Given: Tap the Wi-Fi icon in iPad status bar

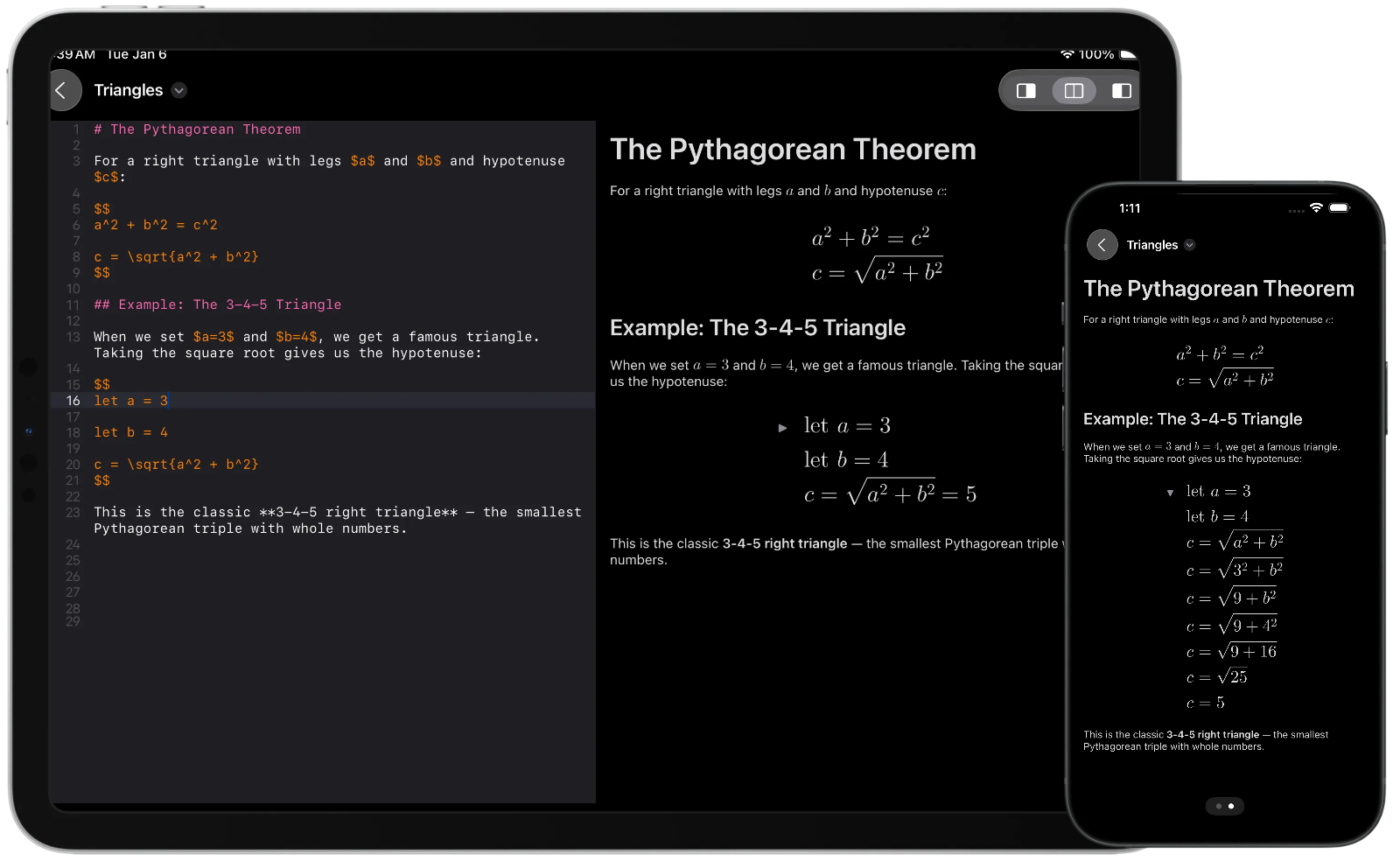Looking at the screenshot, I should pyautogui.click(x=1067, y=54).
